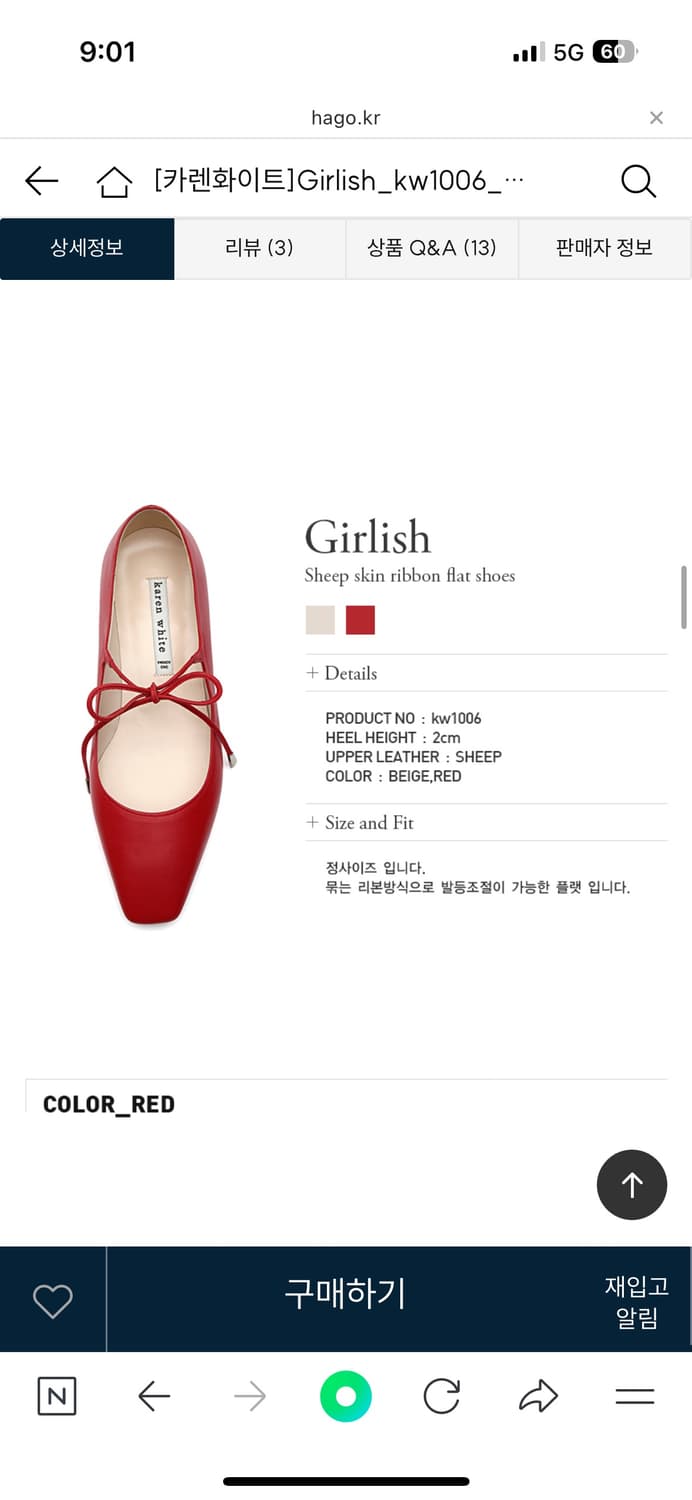Share the page using the share arrow
The height and width of the screenshot is (1500, 692).
[538, 1396]
